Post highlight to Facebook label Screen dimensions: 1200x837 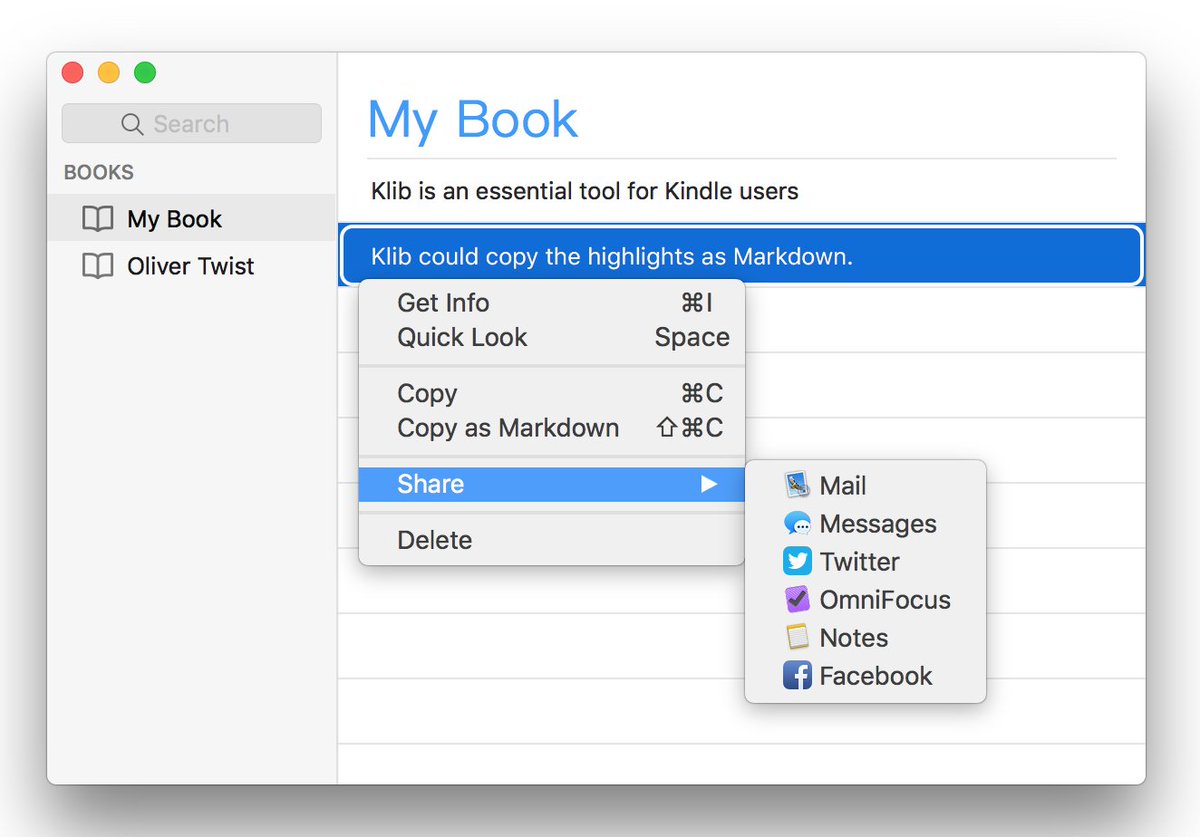(x=876, y=676)
